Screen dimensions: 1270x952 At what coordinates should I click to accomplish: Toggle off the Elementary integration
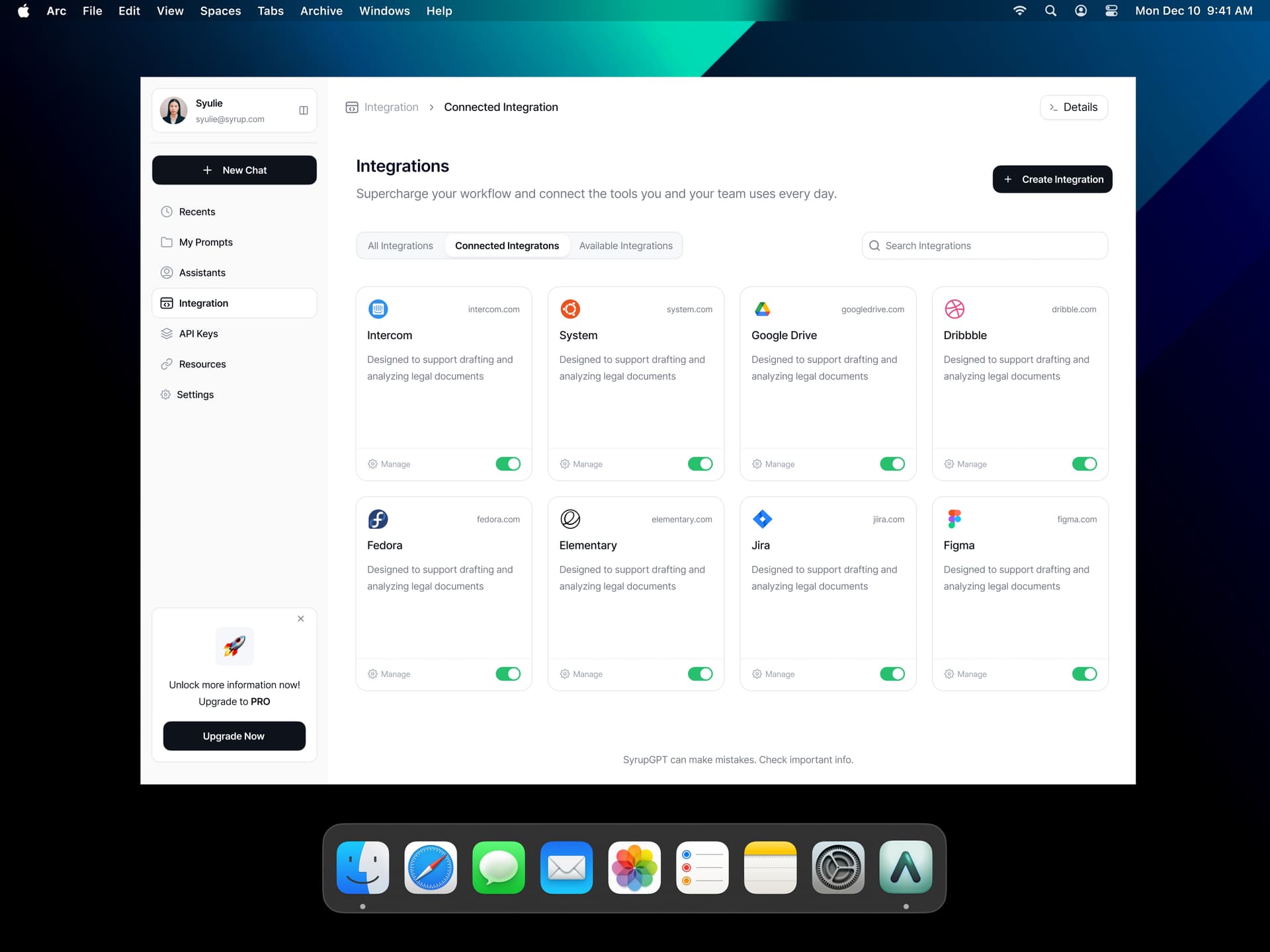700,674
